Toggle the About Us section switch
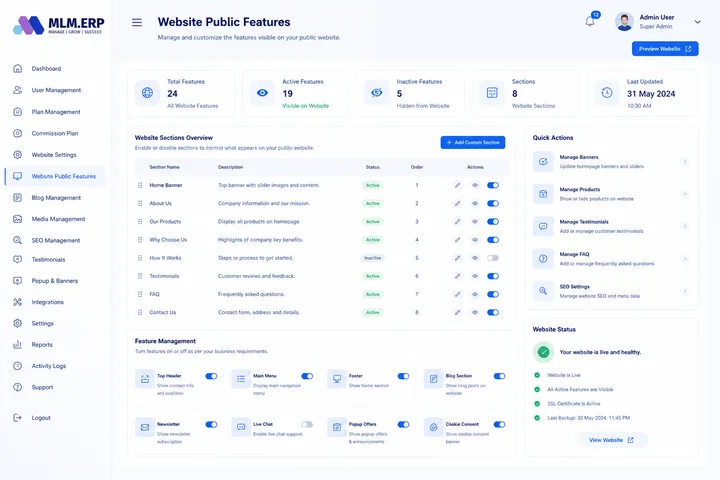This screenshot has width=720, height=480. pos(493,203)
